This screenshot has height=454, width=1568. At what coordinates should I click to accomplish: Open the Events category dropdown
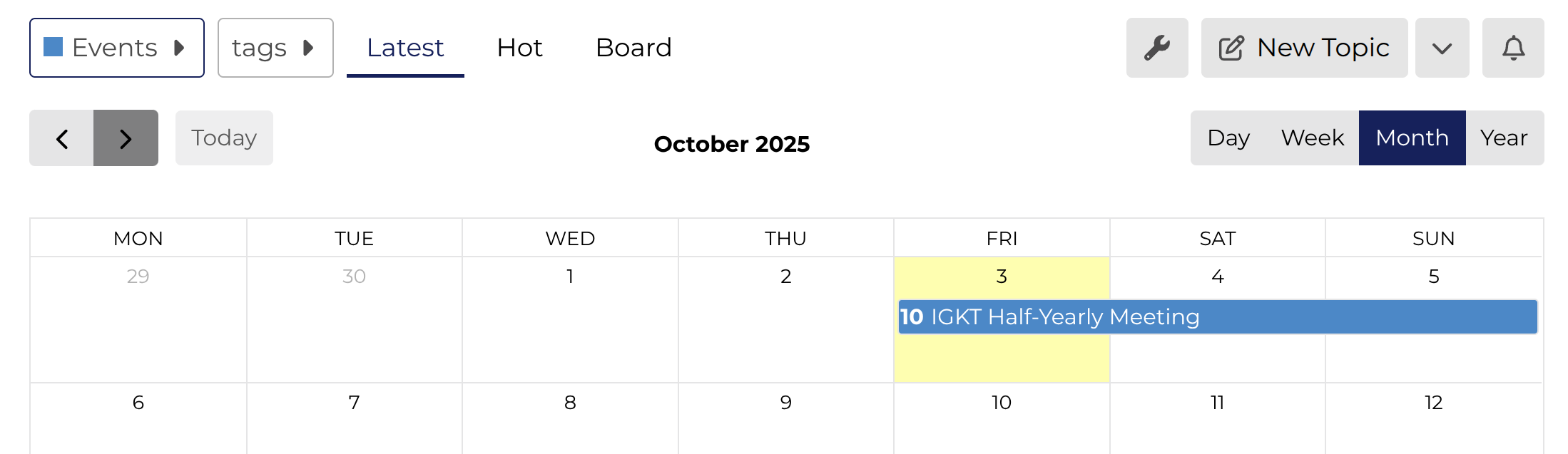[x=117, y=48]
